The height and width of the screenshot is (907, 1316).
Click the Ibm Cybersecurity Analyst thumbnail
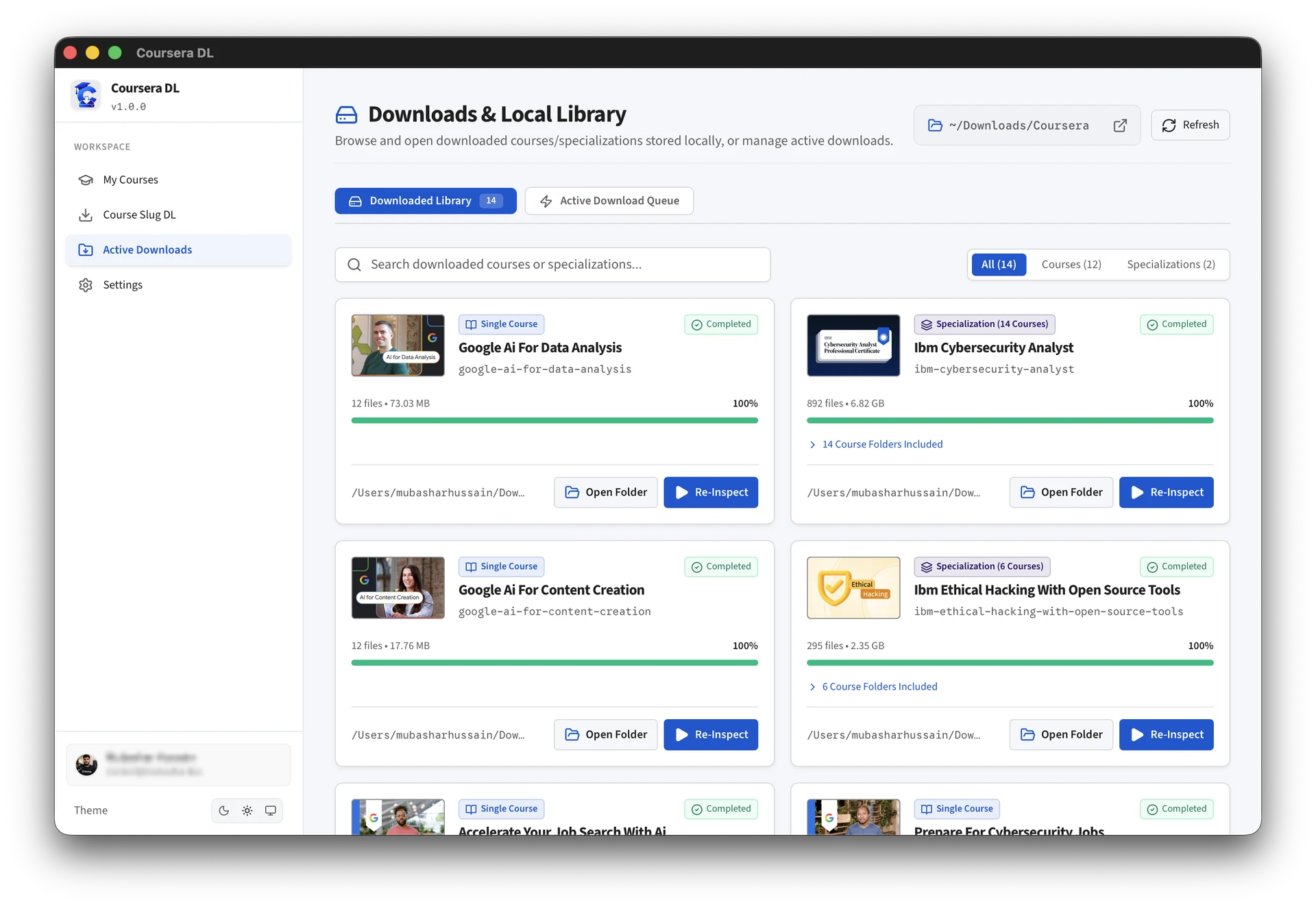pos(853,346)
